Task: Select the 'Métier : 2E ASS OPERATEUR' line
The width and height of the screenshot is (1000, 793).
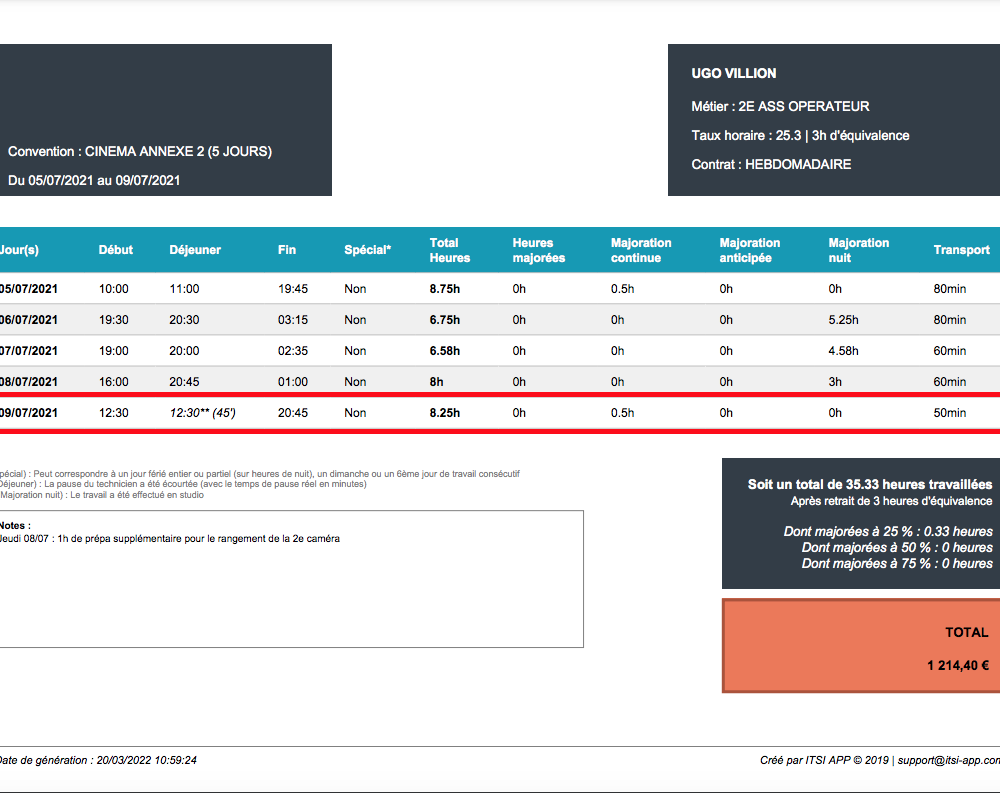Action: pyautogui.click(x=780, y=107)
